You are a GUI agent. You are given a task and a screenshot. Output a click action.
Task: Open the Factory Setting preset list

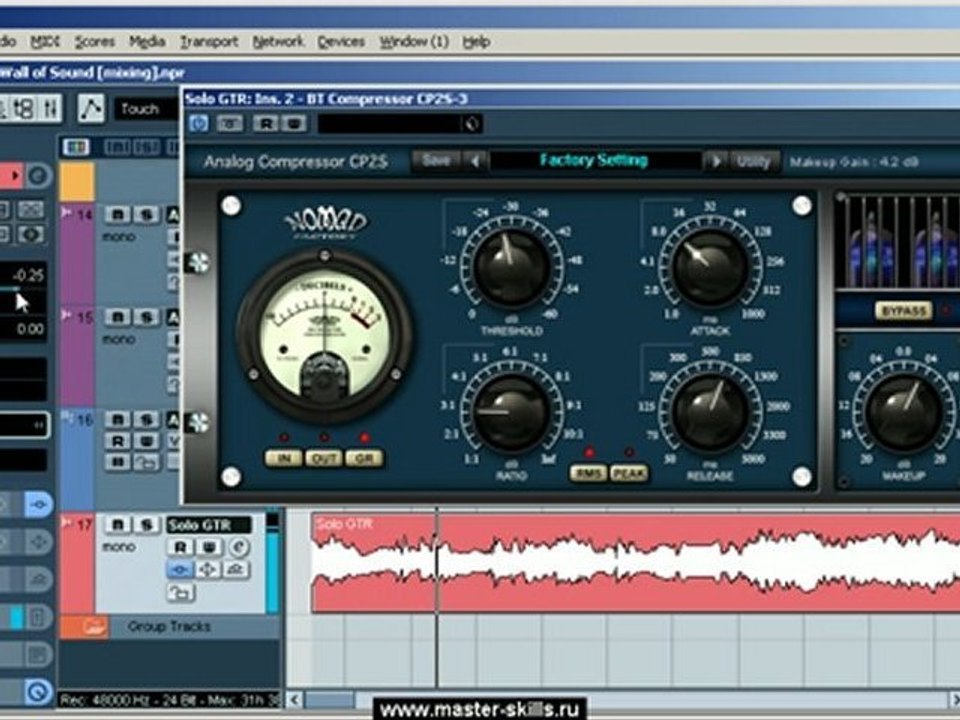[594, 160]
